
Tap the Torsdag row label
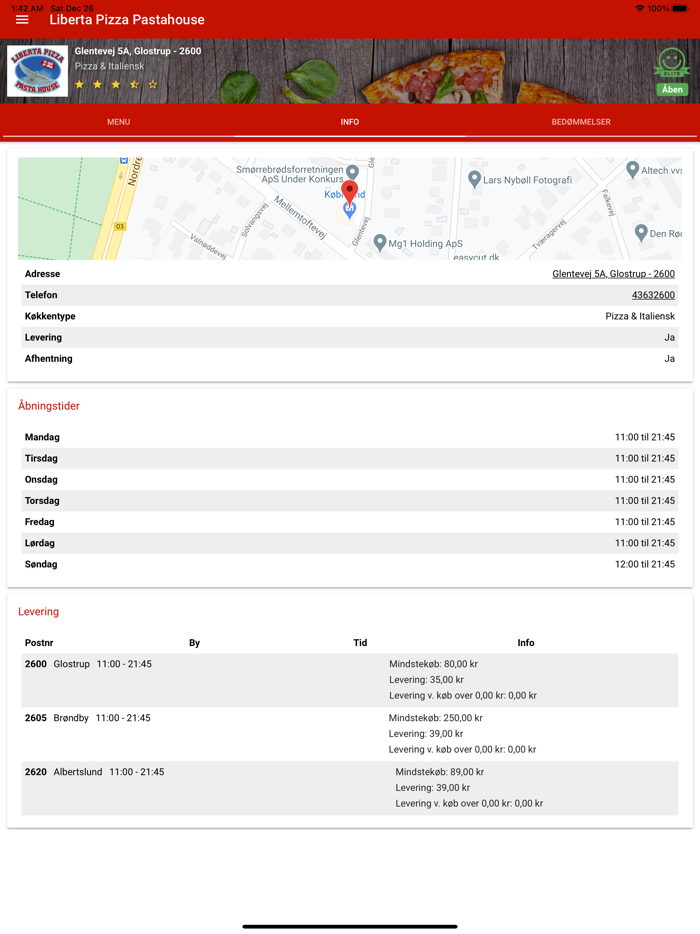point(42,501)
